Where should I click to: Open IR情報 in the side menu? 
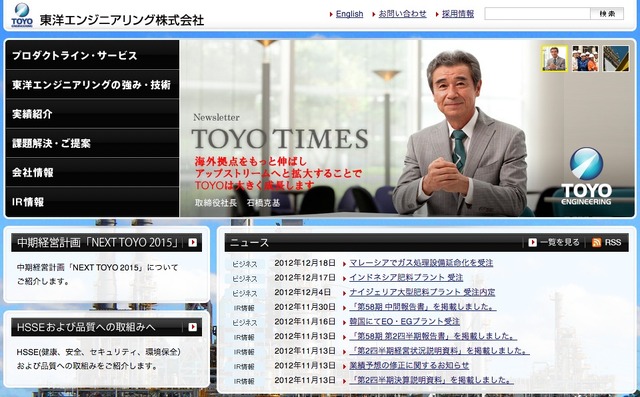(x=92, y=202)
